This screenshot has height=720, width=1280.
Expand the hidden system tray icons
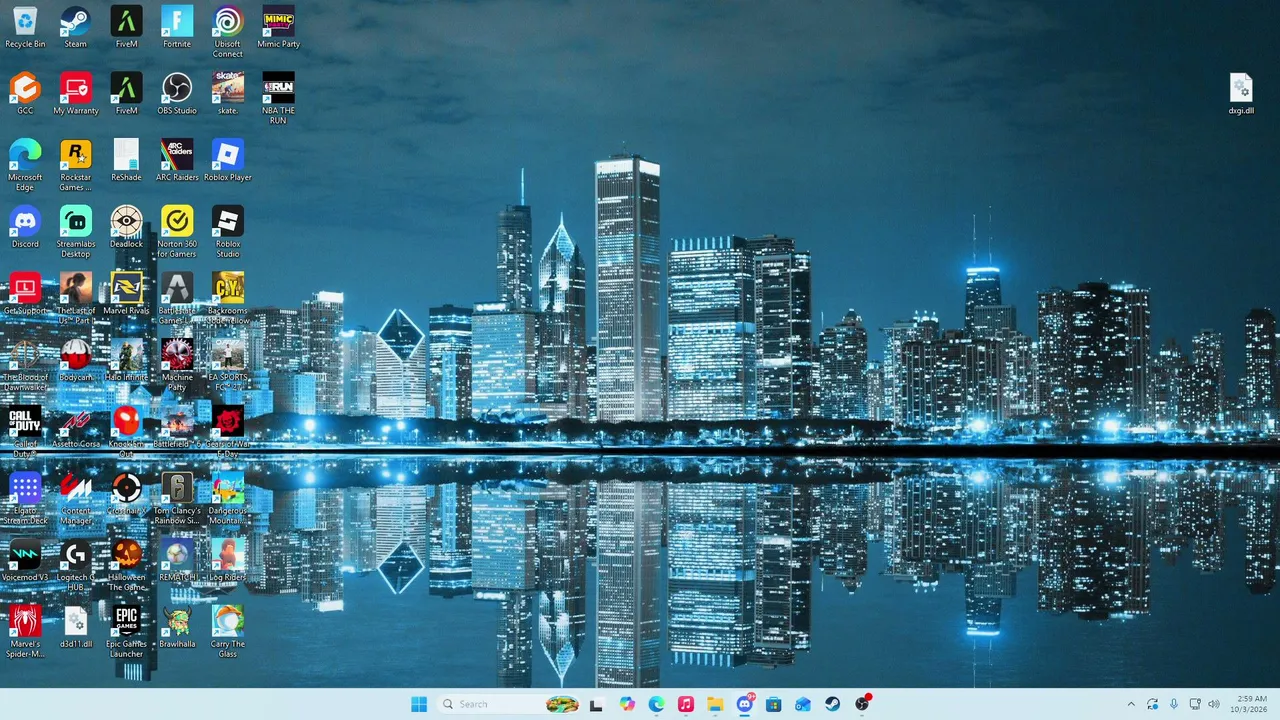[x=1131, y=704]
